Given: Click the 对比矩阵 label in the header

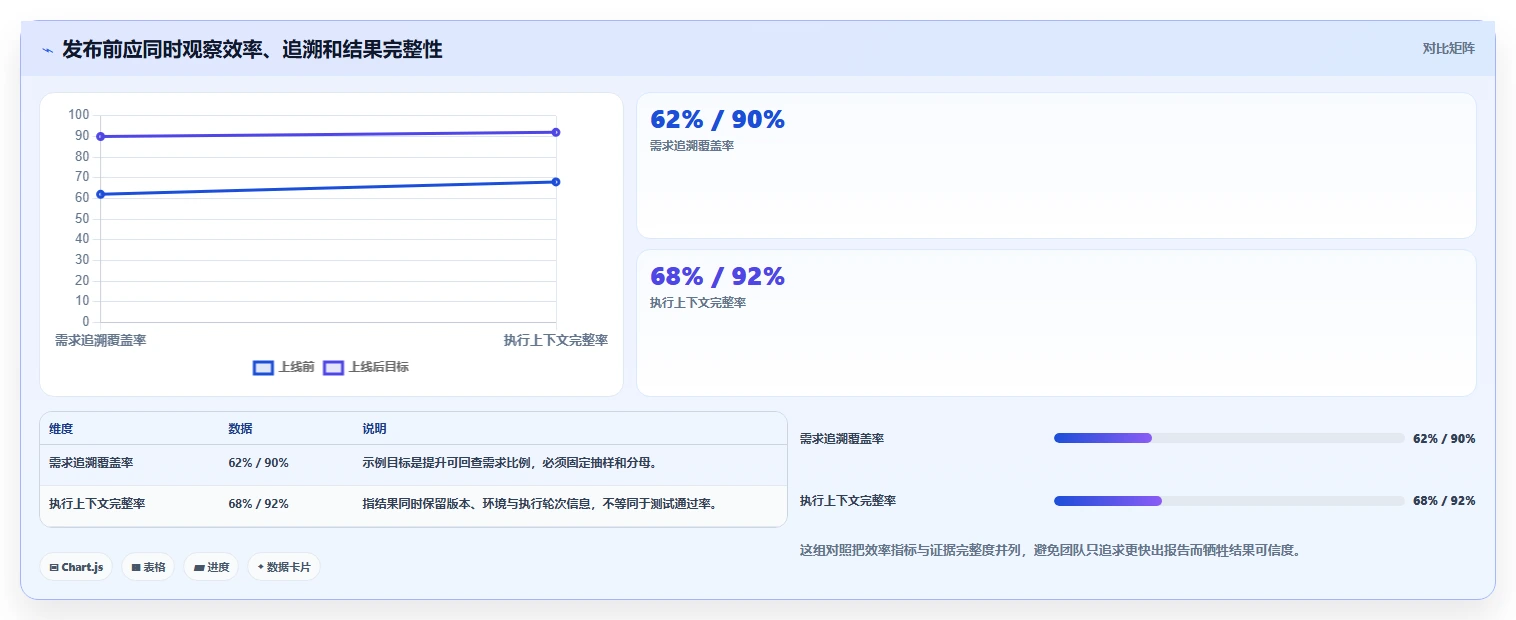Looking at the screenshot, I should click(x=1448, y=48).
